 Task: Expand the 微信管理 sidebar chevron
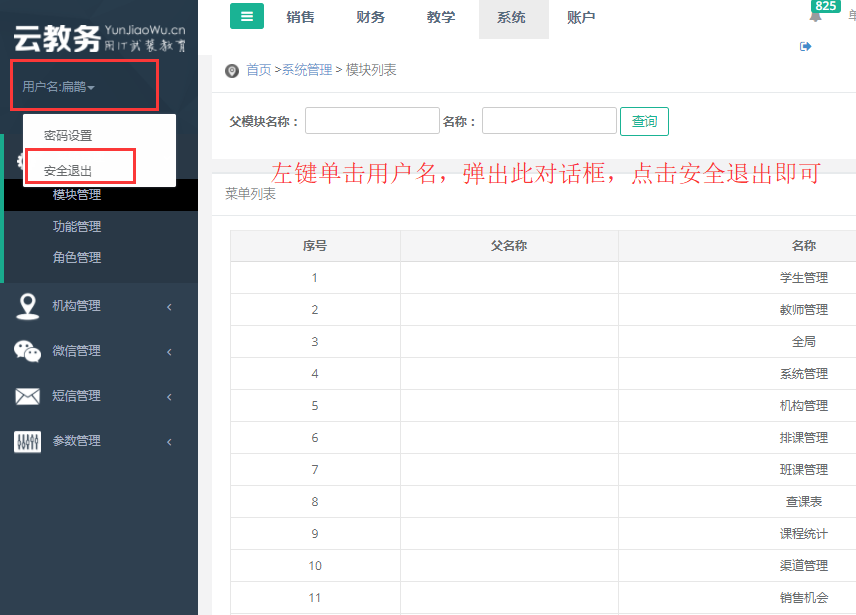[x=169, y=352]
